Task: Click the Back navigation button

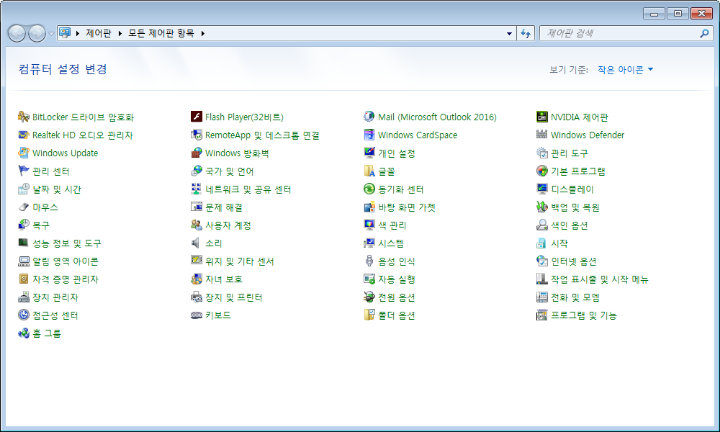Action: 17,33
